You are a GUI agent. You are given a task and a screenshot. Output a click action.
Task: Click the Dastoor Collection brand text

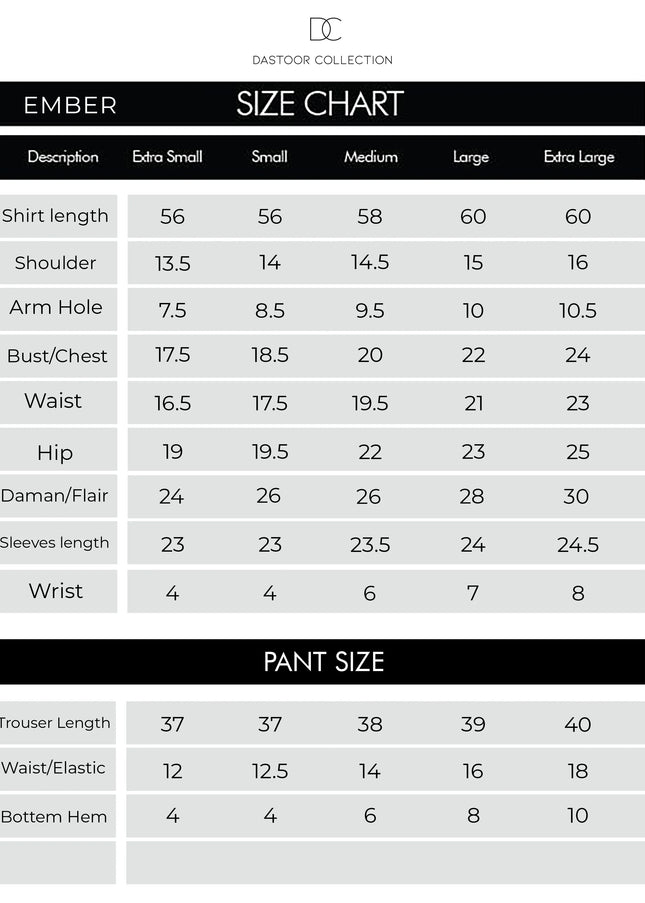[x=322, y=60]
